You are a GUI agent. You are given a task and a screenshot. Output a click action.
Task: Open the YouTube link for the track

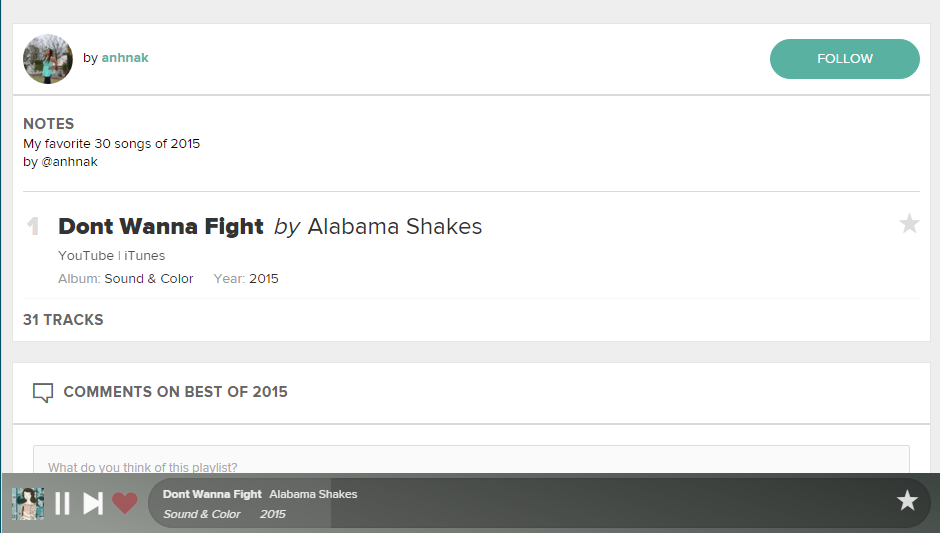coord(86,256)
